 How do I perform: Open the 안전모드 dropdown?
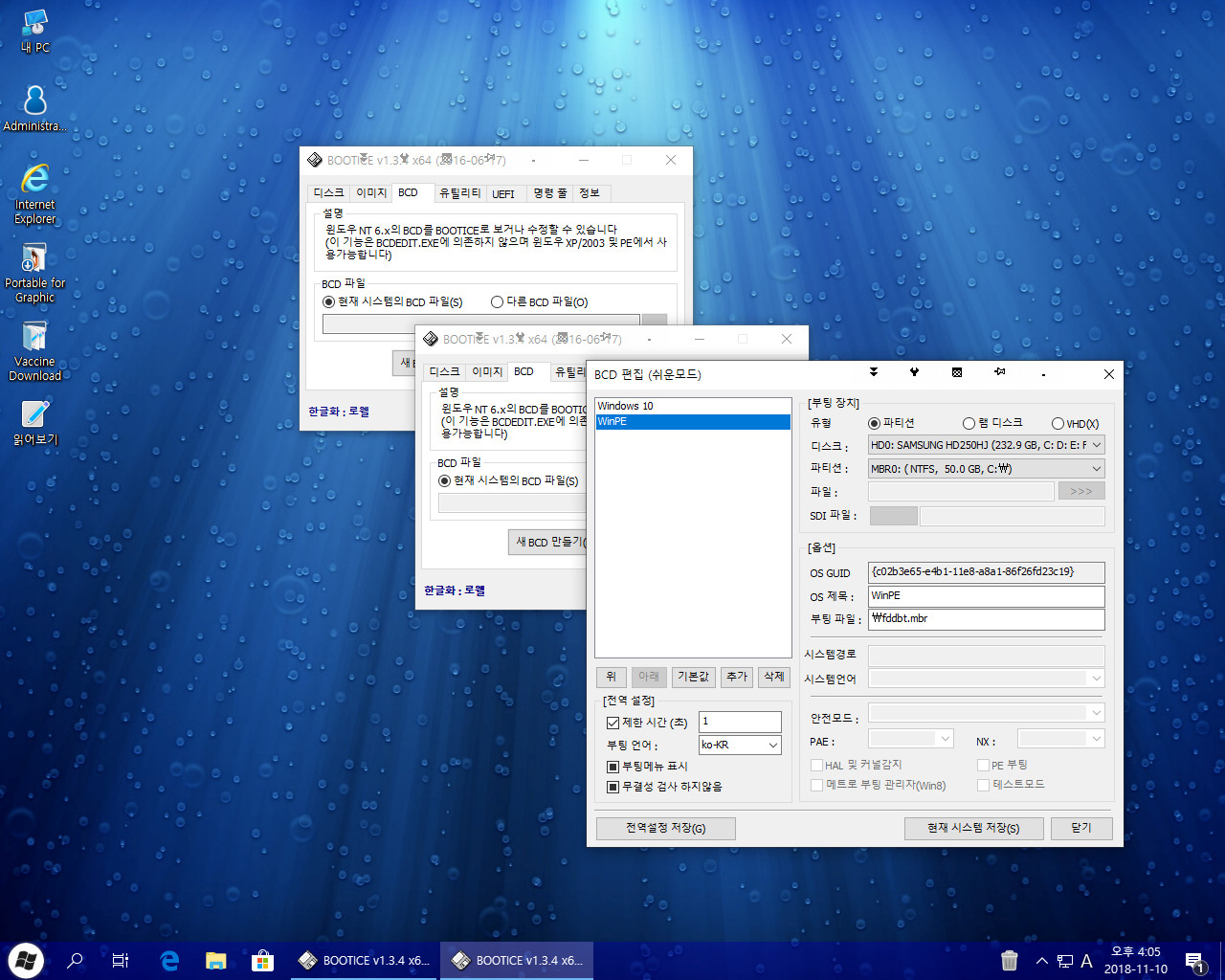pyautogui.click(x=987, y=713)
